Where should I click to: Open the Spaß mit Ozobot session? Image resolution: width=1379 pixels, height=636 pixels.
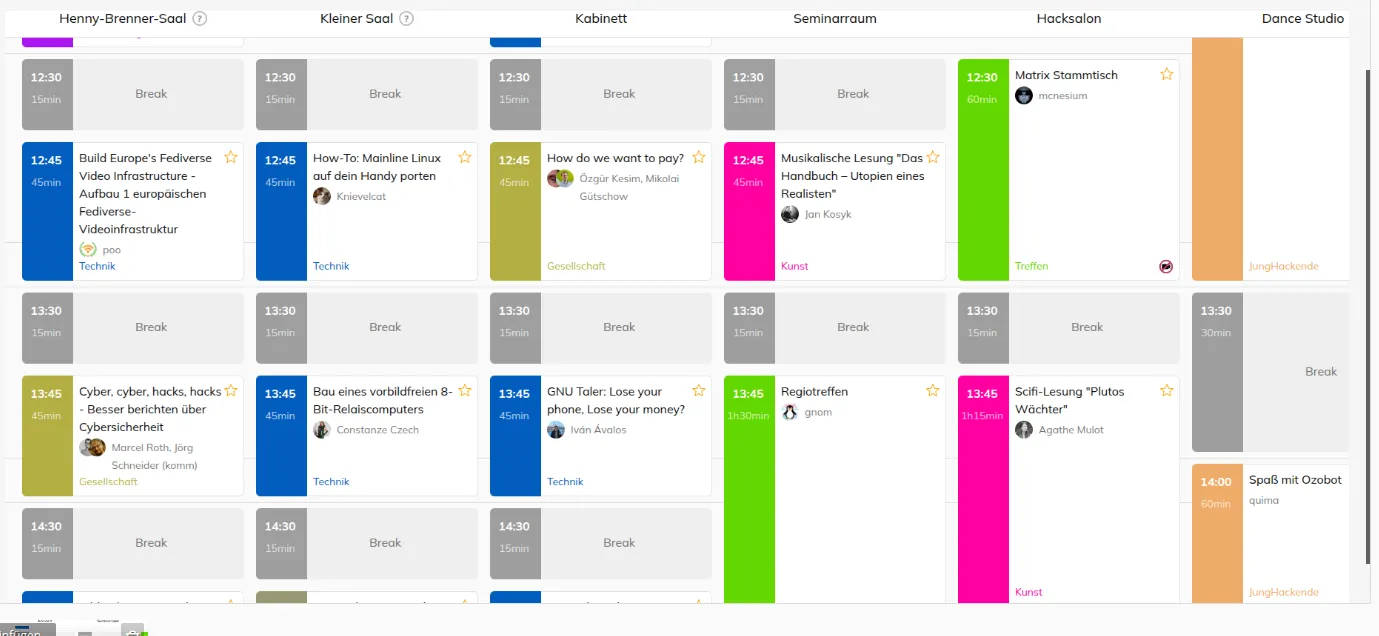[x=1295, y=480]
